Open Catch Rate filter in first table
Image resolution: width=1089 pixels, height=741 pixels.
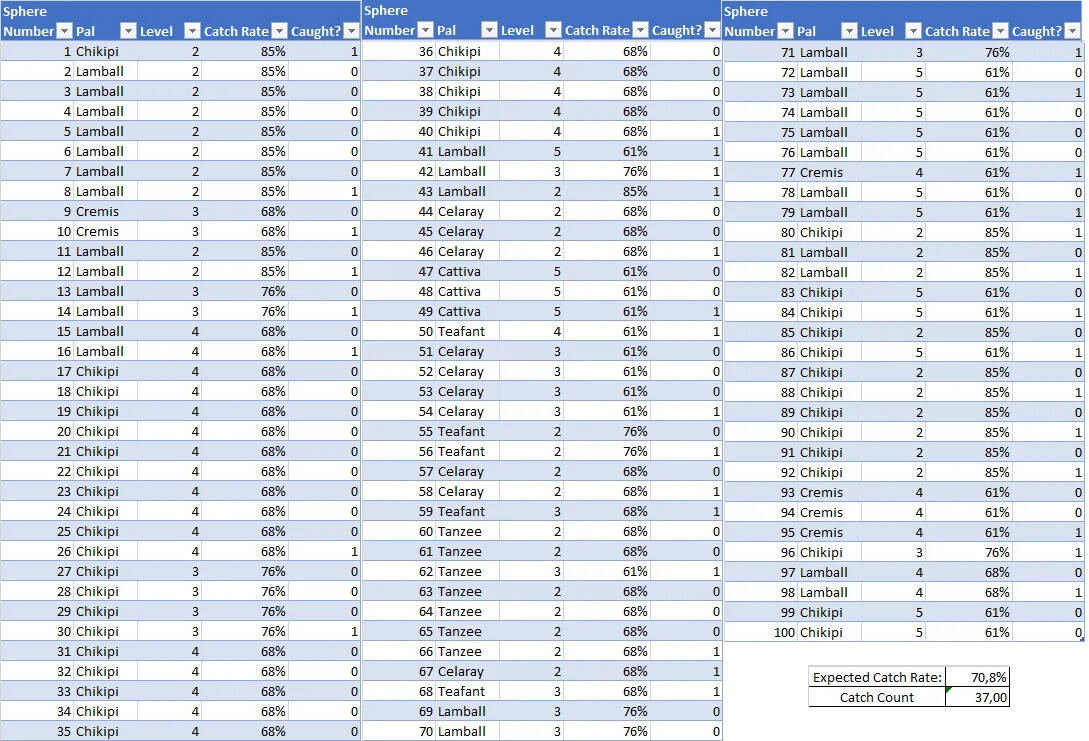[x=279, y=31]
